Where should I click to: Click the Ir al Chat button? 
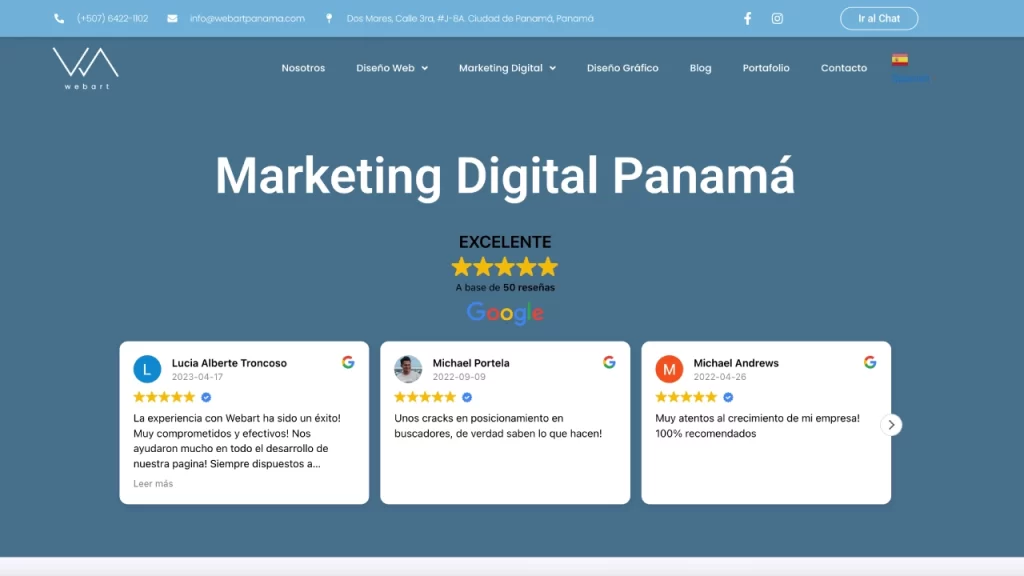[x=879, y=18]
